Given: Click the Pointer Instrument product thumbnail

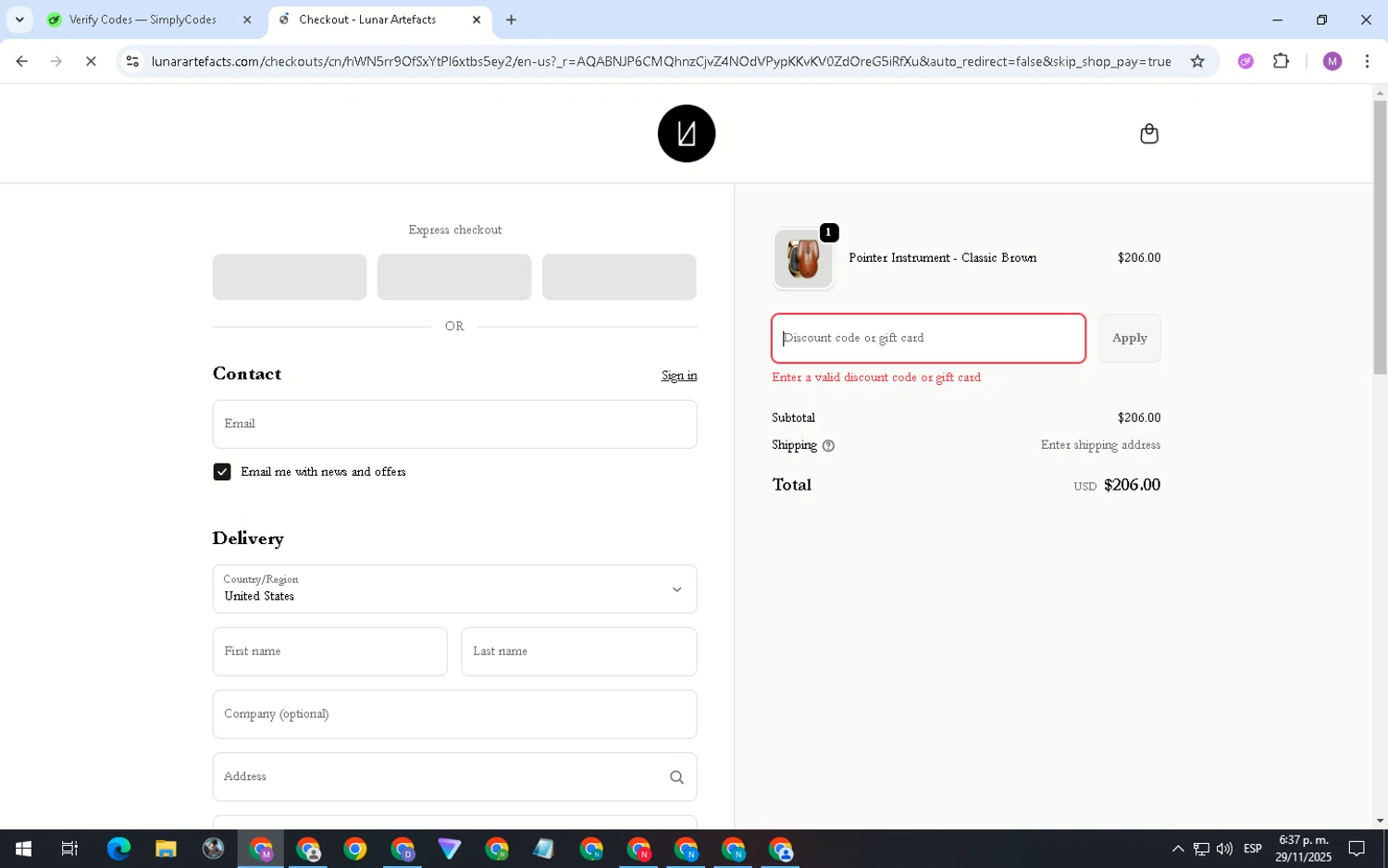Looking at the screenshot, I should coord(803,259).
